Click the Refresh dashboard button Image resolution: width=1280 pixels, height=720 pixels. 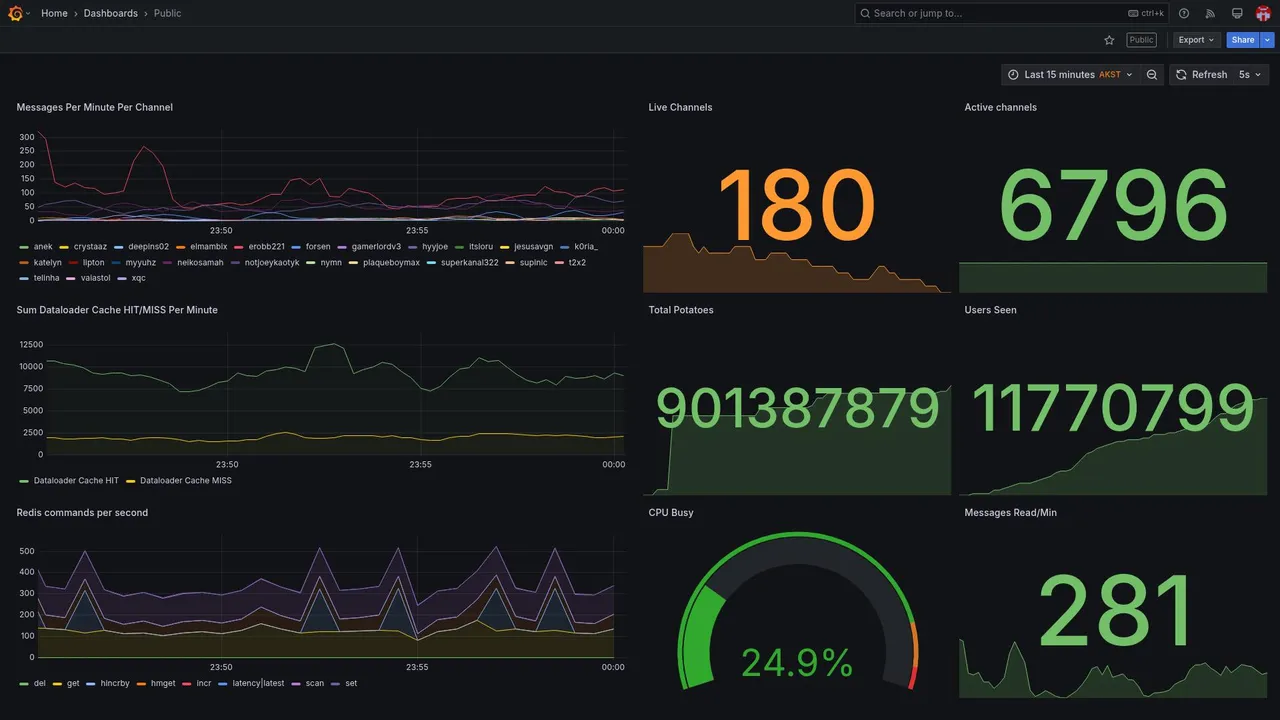pyautogui.click(x=1200, y=75)
